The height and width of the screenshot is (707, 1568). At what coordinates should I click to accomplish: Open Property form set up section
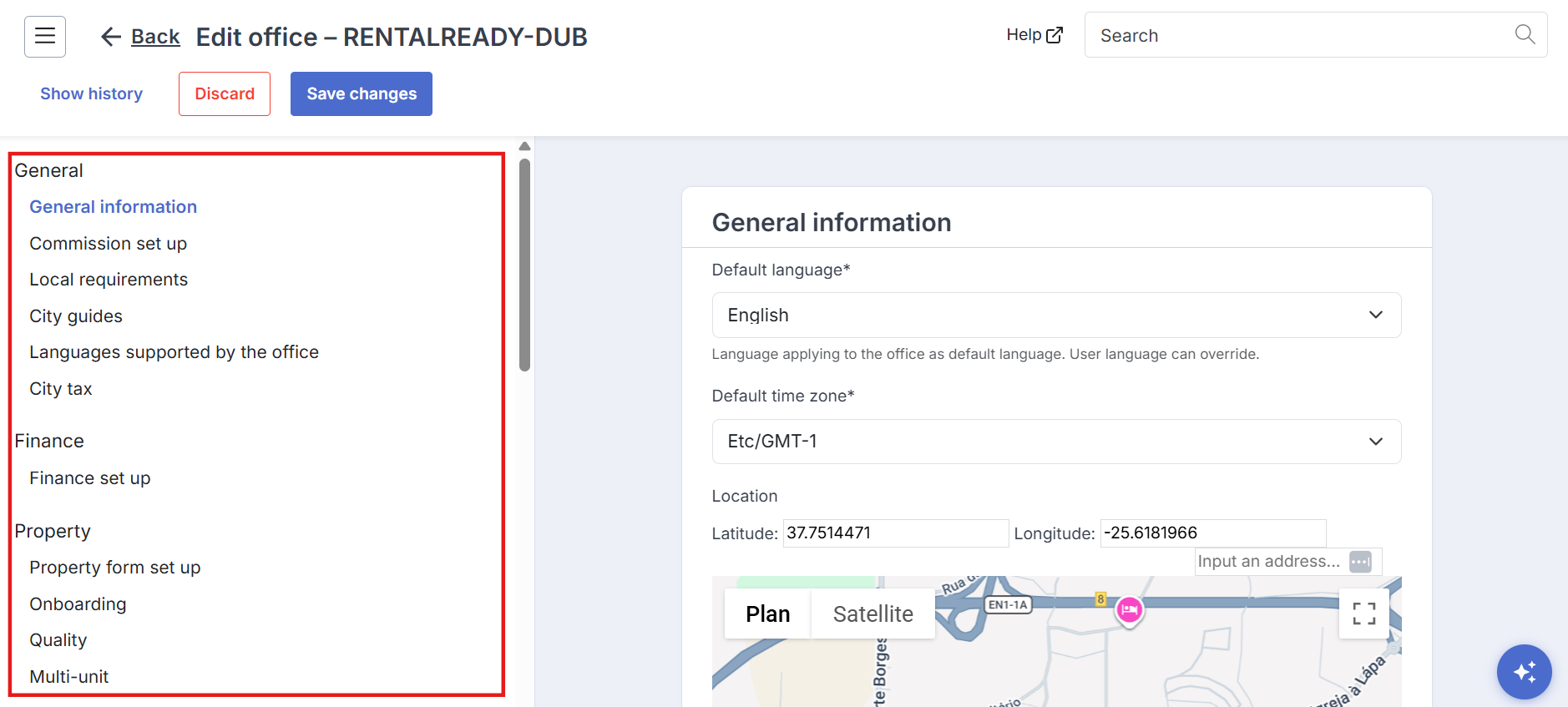115,568
